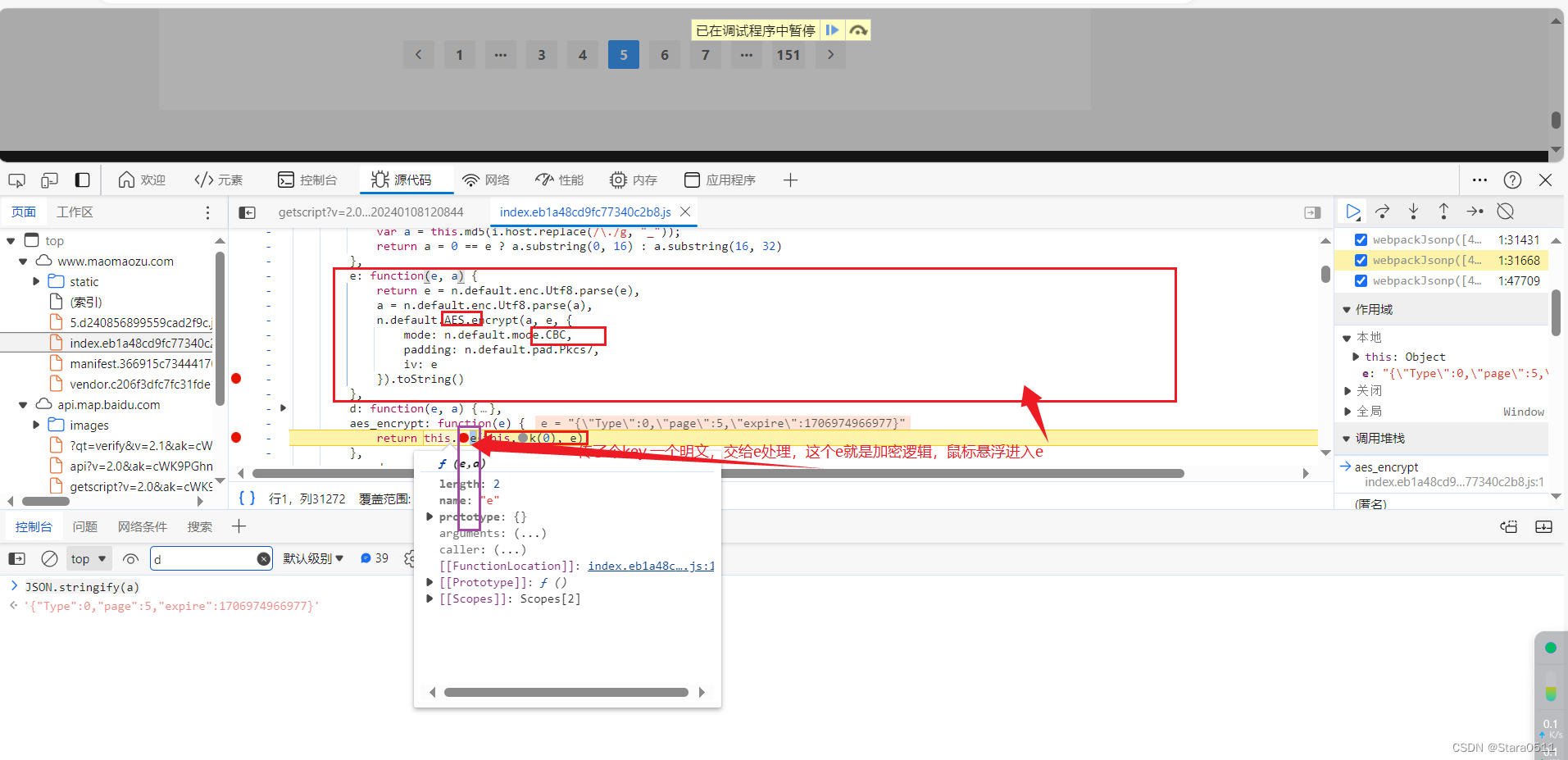Open the top context dropdown

[x=89, y=558]
